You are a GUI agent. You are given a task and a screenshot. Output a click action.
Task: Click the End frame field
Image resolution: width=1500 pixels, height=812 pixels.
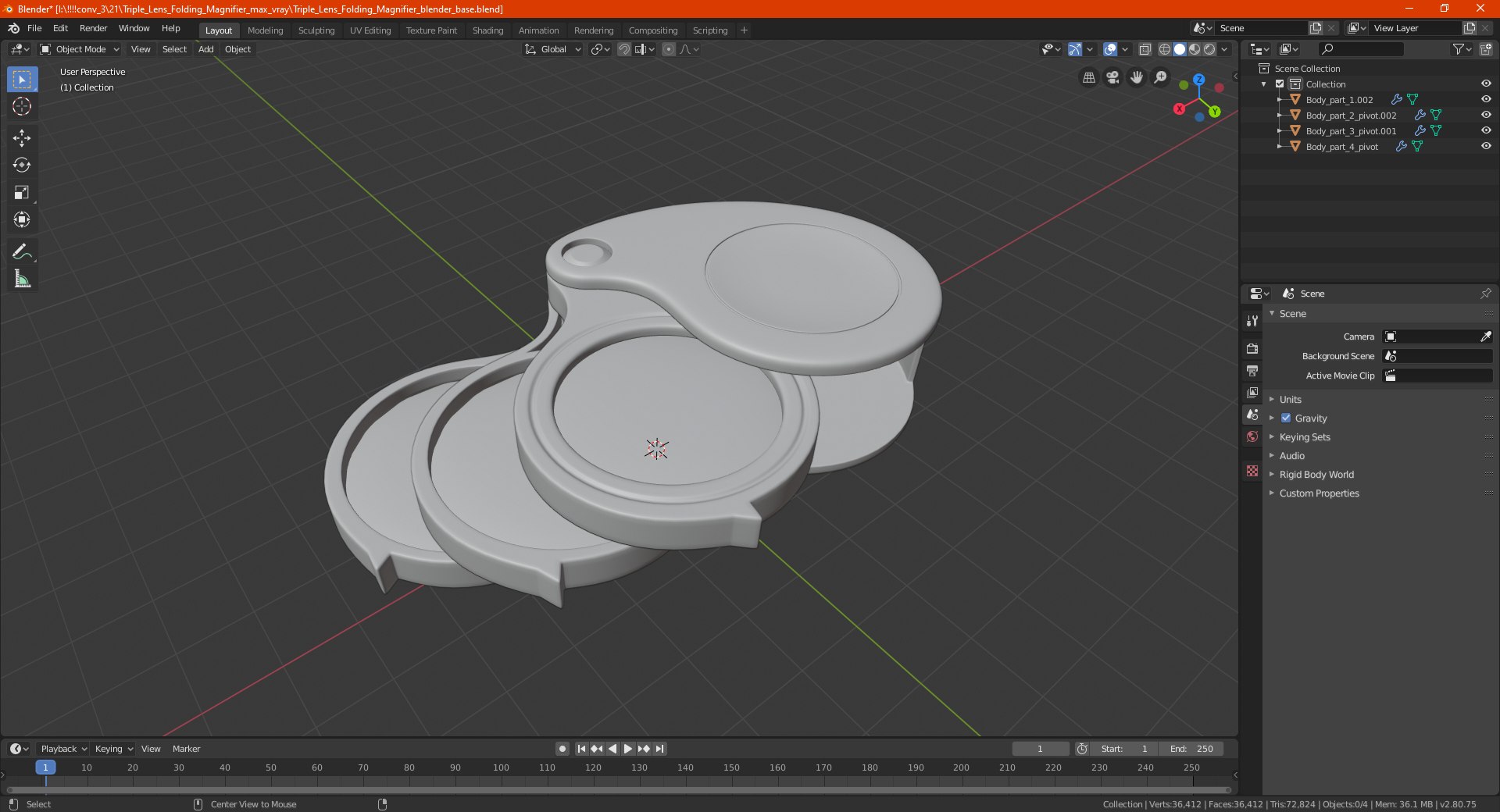point(1191,749)
